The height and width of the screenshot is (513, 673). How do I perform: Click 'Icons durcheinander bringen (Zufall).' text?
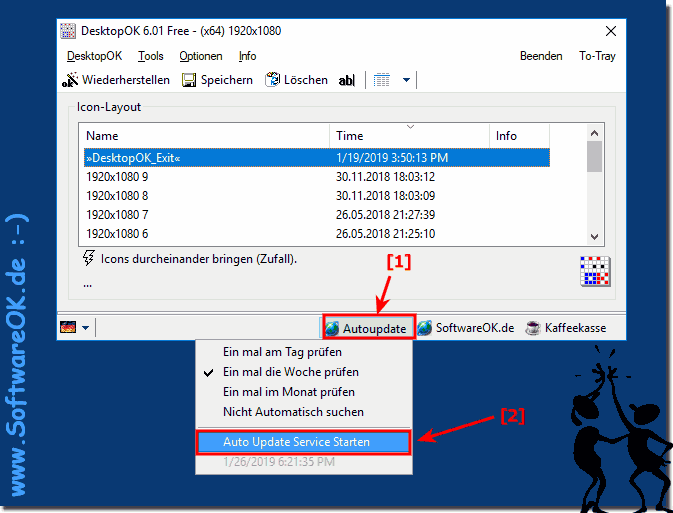click(199, 259)
